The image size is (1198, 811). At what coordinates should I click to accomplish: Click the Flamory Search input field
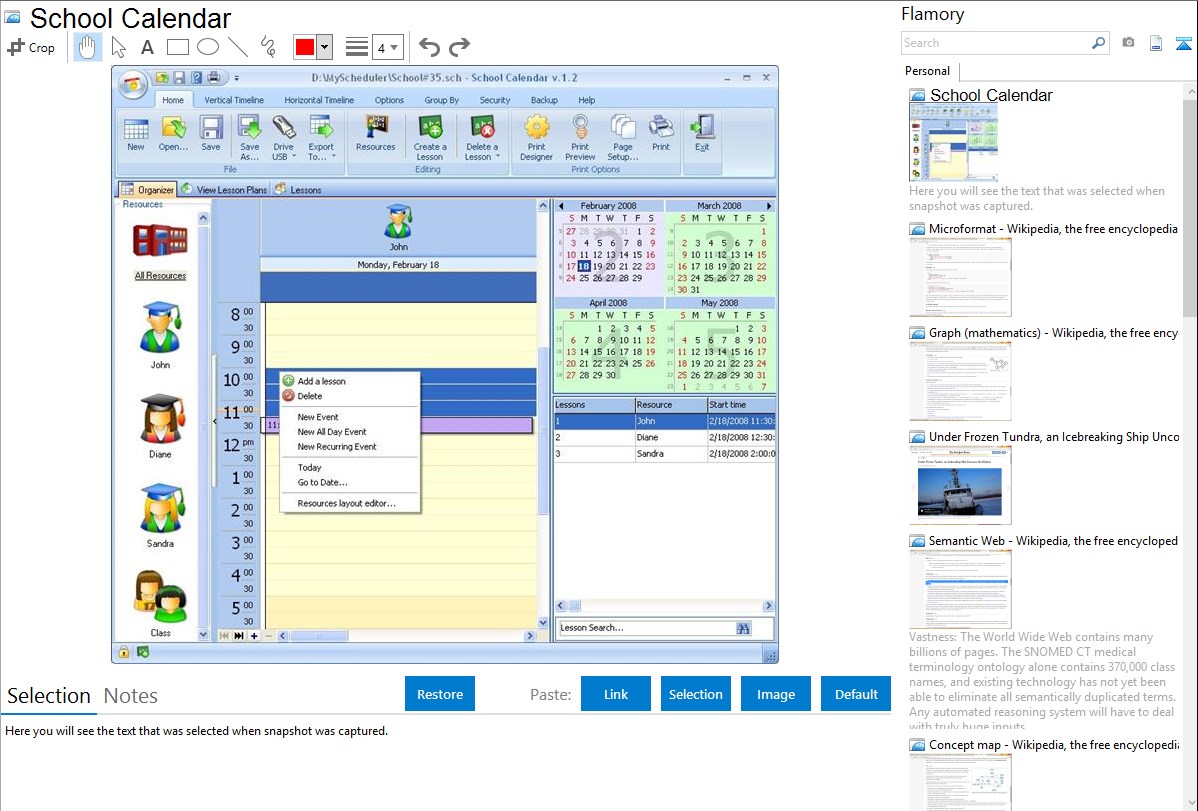996,43
